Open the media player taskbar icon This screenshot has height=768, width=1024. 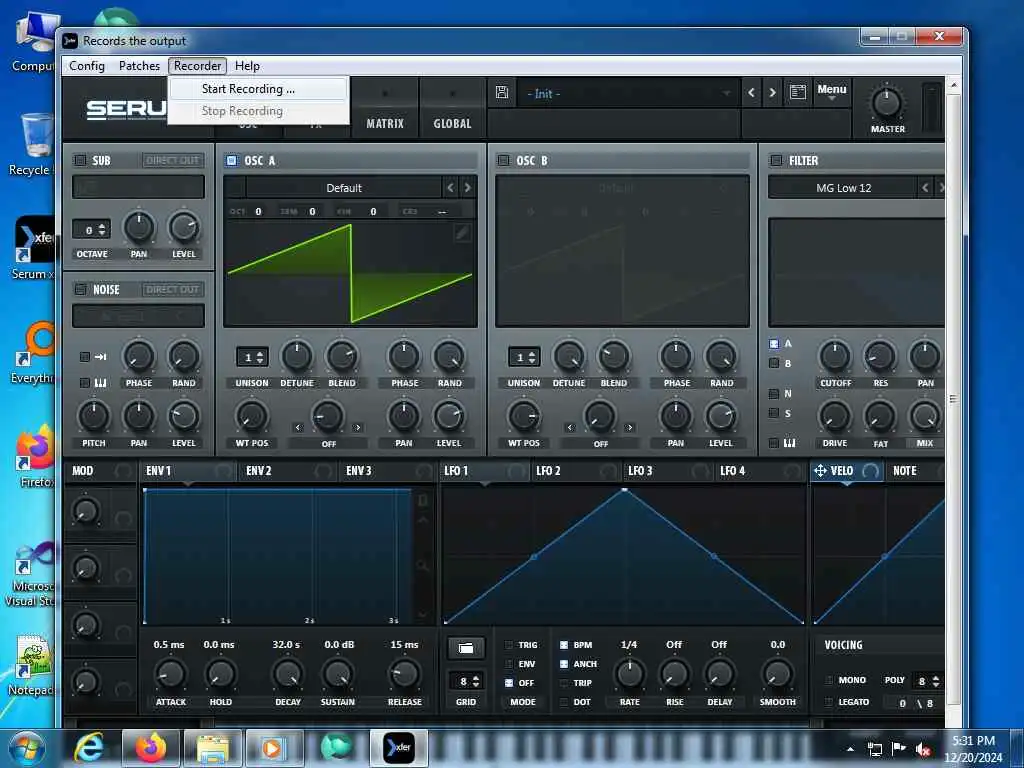pos(273,747)
